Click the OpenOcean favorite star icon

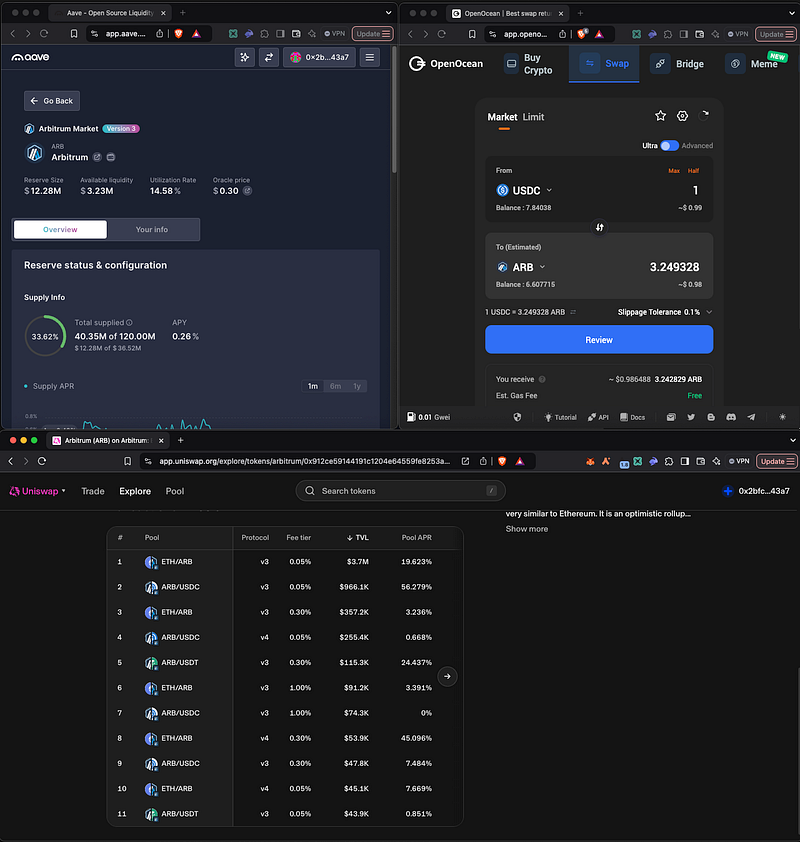(660, 115)
